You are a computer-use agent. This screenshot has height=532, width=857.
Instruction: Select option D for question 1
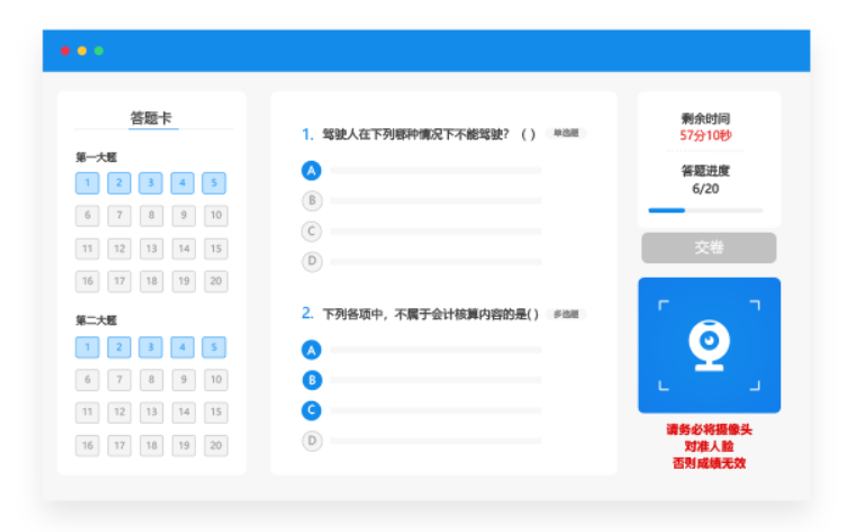(312, 262)
